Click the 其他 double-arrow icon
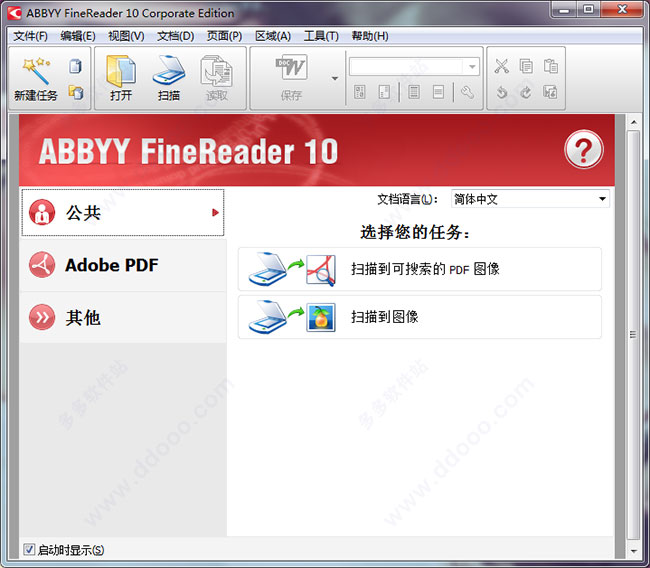The height and width of the screenshot is (568, 650). click(x=42, y=318)
